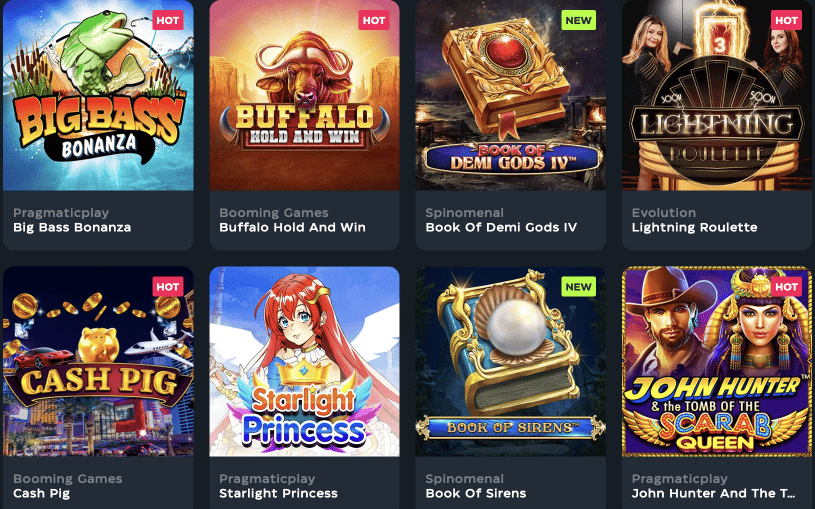Click the NEW badge on Book Of Demi Gods IV
Screen dimensions: 815x509
579,20
